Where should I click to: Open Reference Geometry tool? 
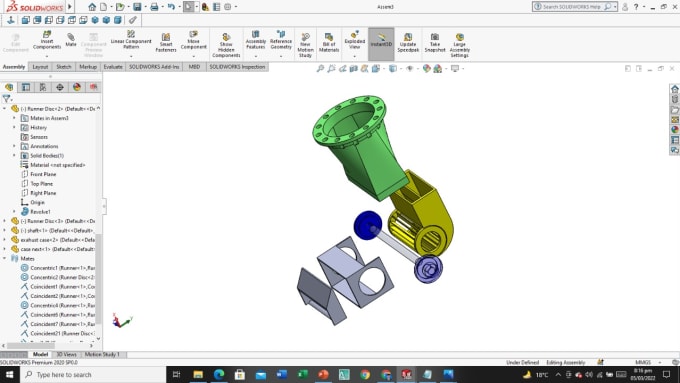(281, 40)
